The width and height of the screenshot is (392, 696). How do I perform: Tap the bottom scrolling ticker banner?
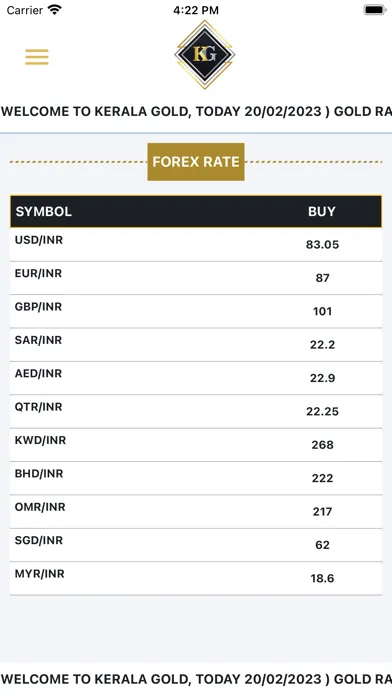point(196,679)
